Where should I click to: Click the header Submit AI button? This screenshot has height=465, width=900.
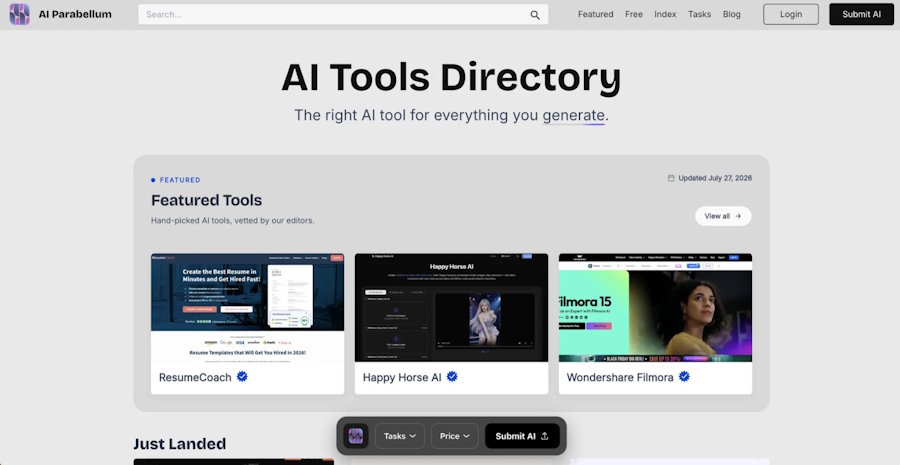pyautogui.click(x=862, y=14)
